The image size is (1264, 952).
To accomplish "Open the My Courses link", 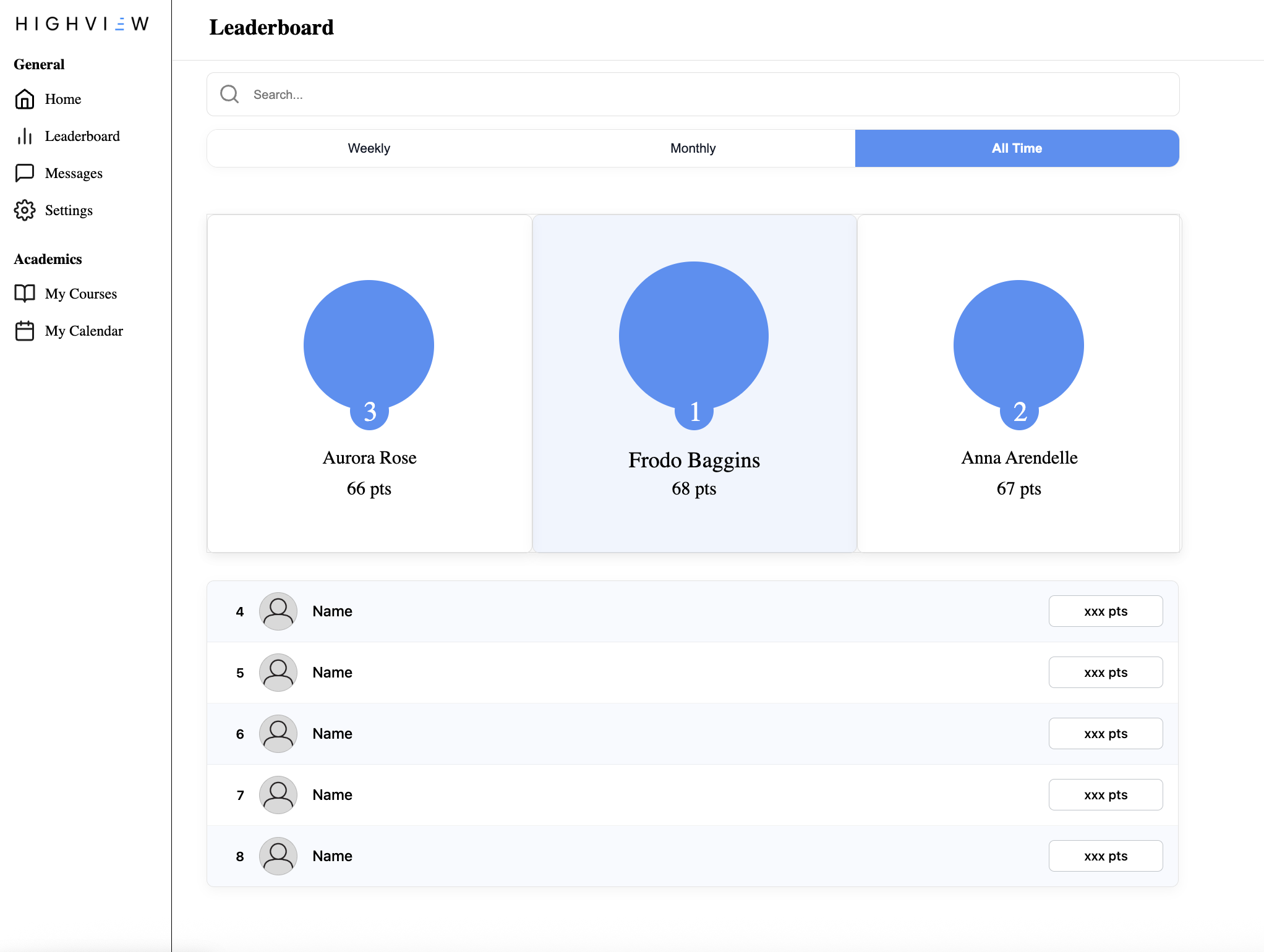I will (x=81, y=294).
